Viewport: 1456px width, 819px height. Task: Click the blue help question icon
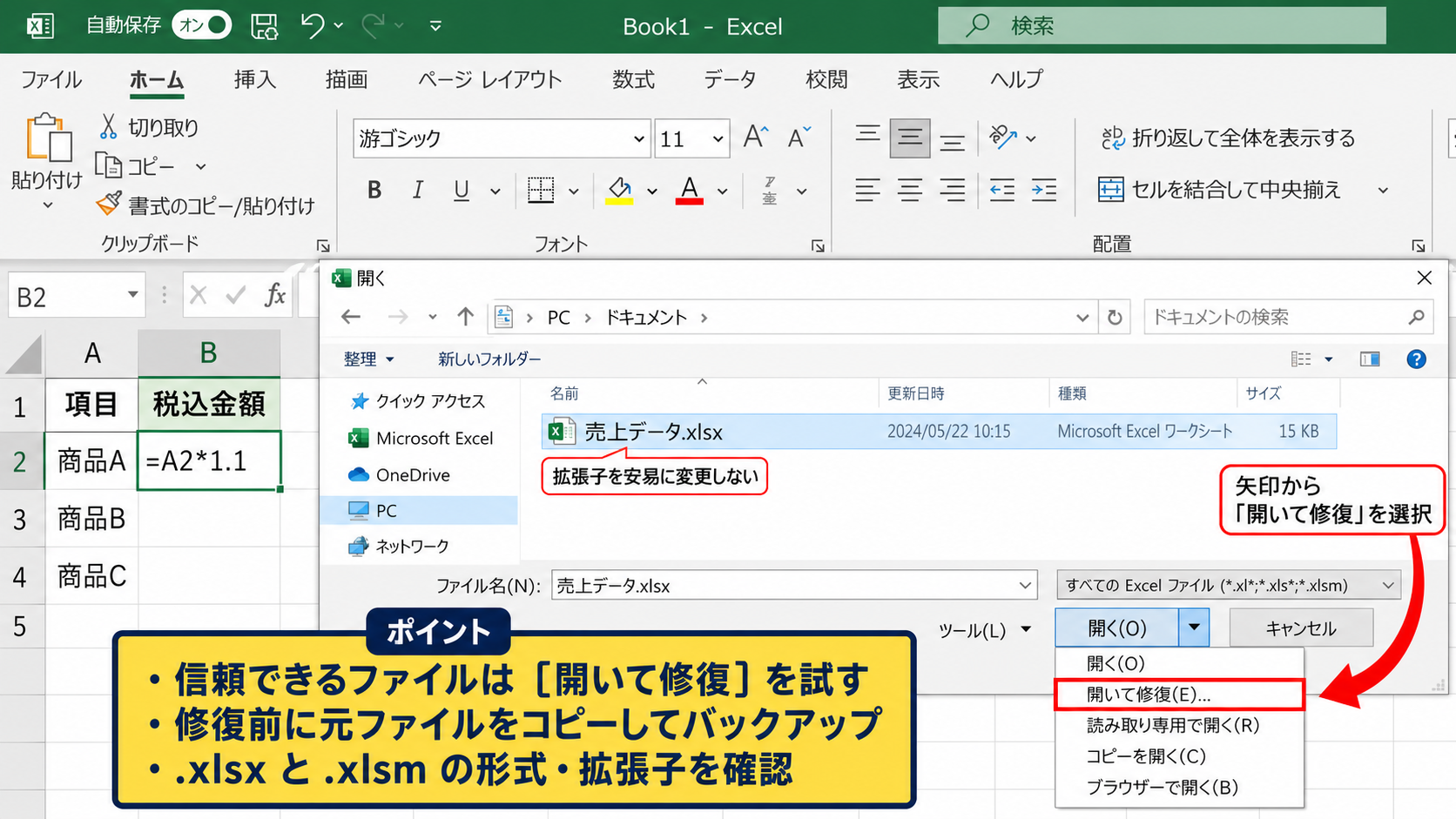(1417, 359)
